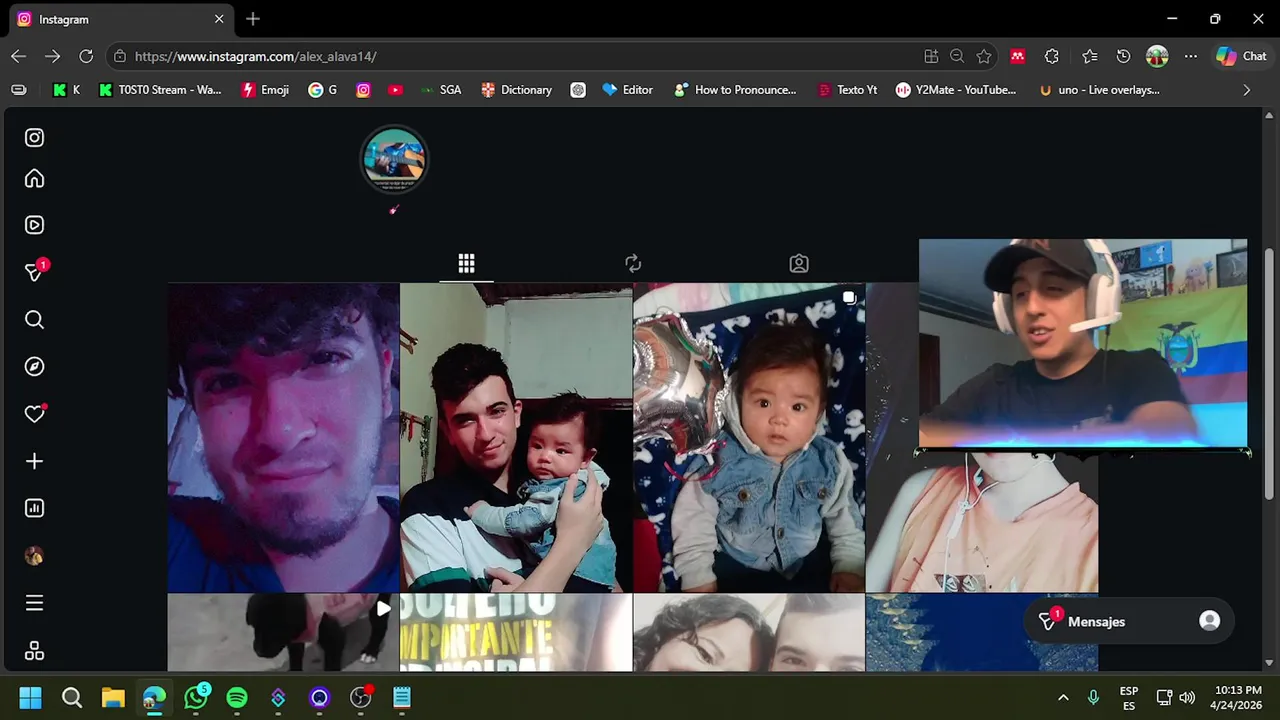Open the uno Live overlays bookmark
This screenshot has width=1280, height=720.
pyautogui.click(x=1099, y=90)
